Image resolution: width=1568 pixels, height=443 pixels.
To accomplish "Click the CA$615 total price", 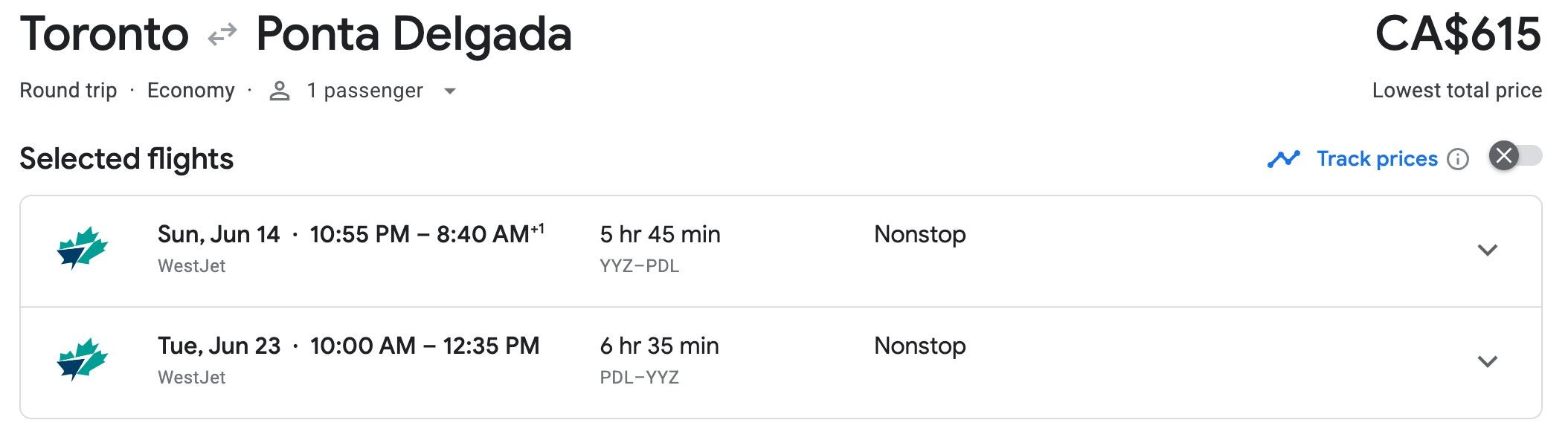I will click(1457, 34).
